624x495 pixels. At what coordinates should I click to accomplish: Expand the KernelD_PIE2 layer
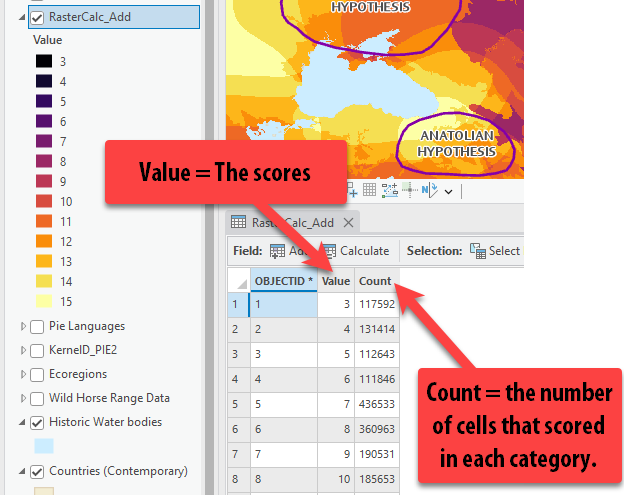pos(24,350)
